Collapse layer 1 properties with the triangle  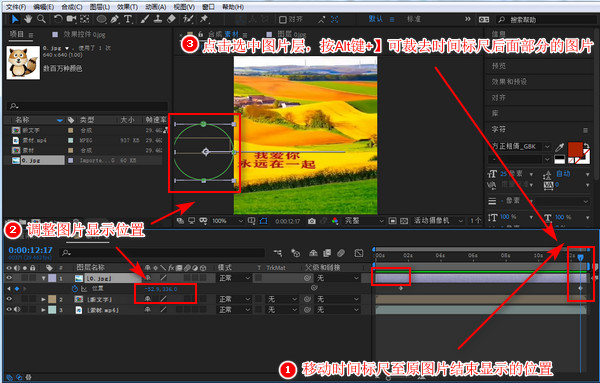pyautogui.click(x=44, y=278)
